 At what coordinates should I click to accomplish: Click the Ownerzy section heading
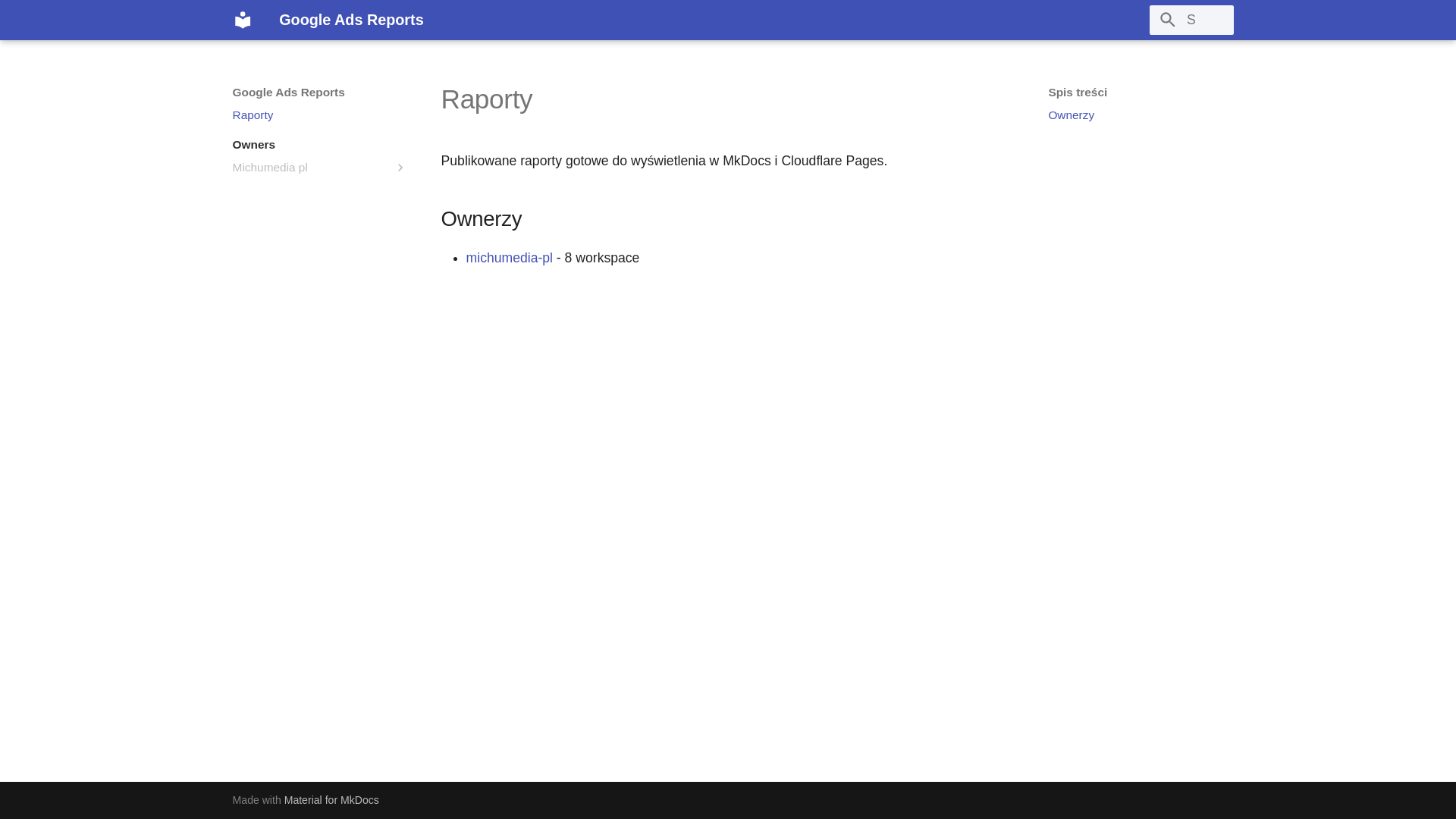[481, 219]
